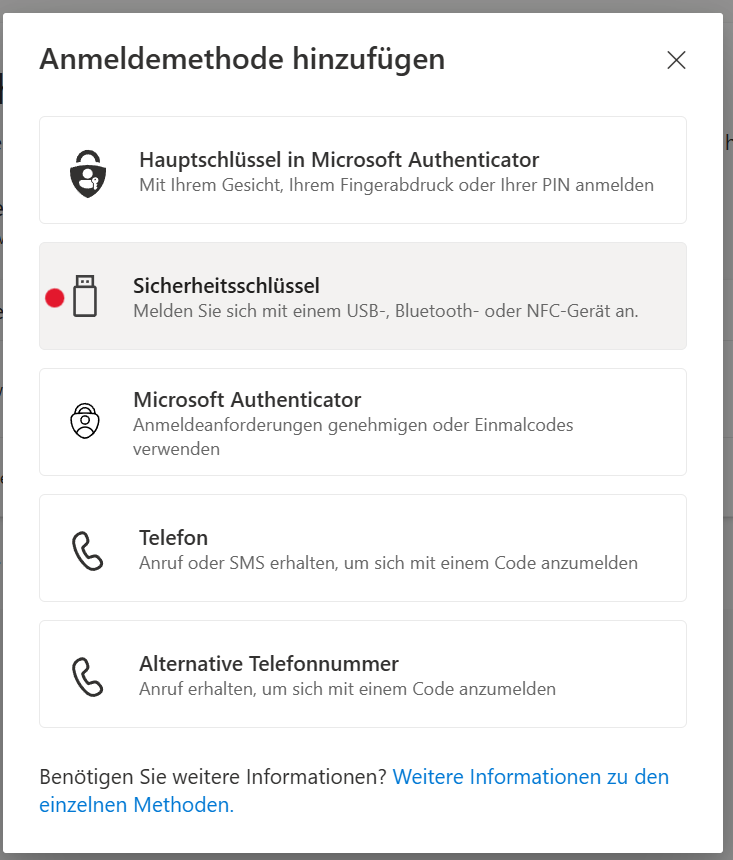Click 'Anruf erhalten, um sich' description text
Image resolution: width=733 pixels, height=860 pixels.
pyautogui.click(x=347, y=689)
